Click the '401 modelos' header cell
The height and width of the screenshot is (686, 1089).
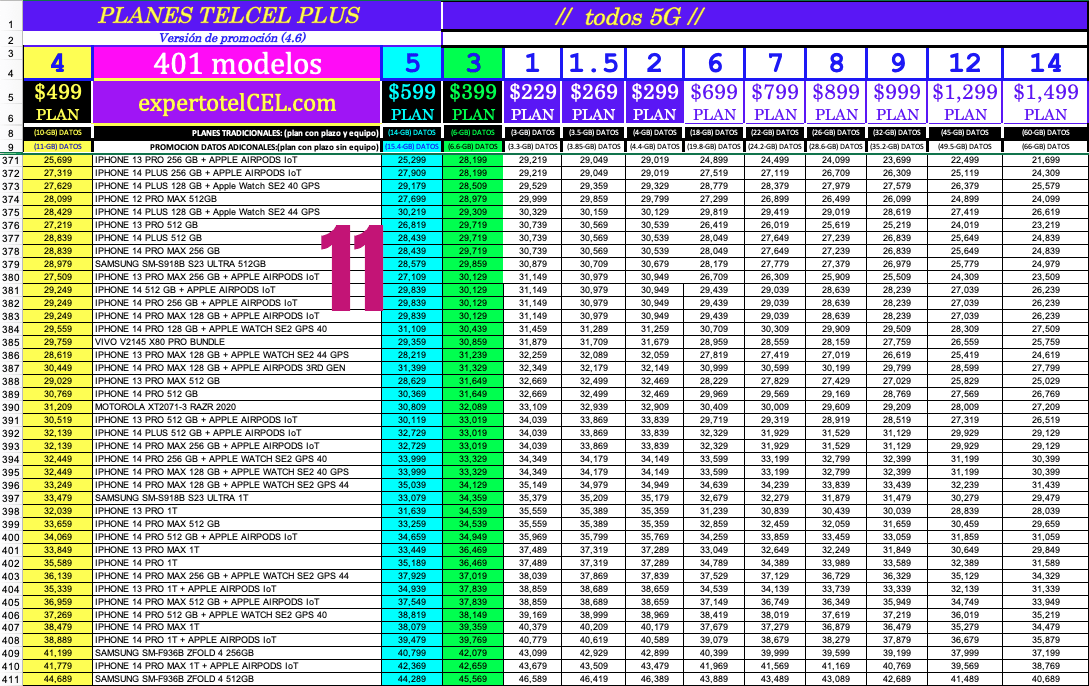pos(237,63)
